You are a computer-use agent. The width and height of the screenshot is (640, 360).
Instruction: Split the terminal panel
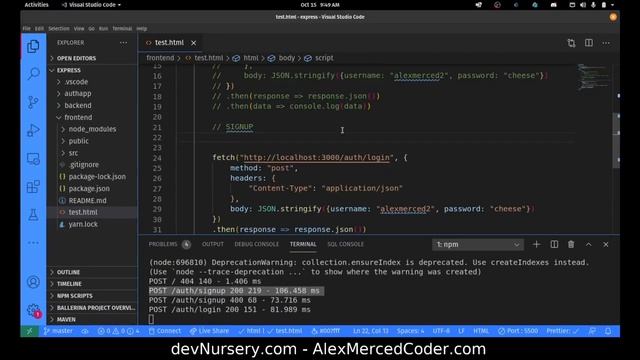pos(554,244)
